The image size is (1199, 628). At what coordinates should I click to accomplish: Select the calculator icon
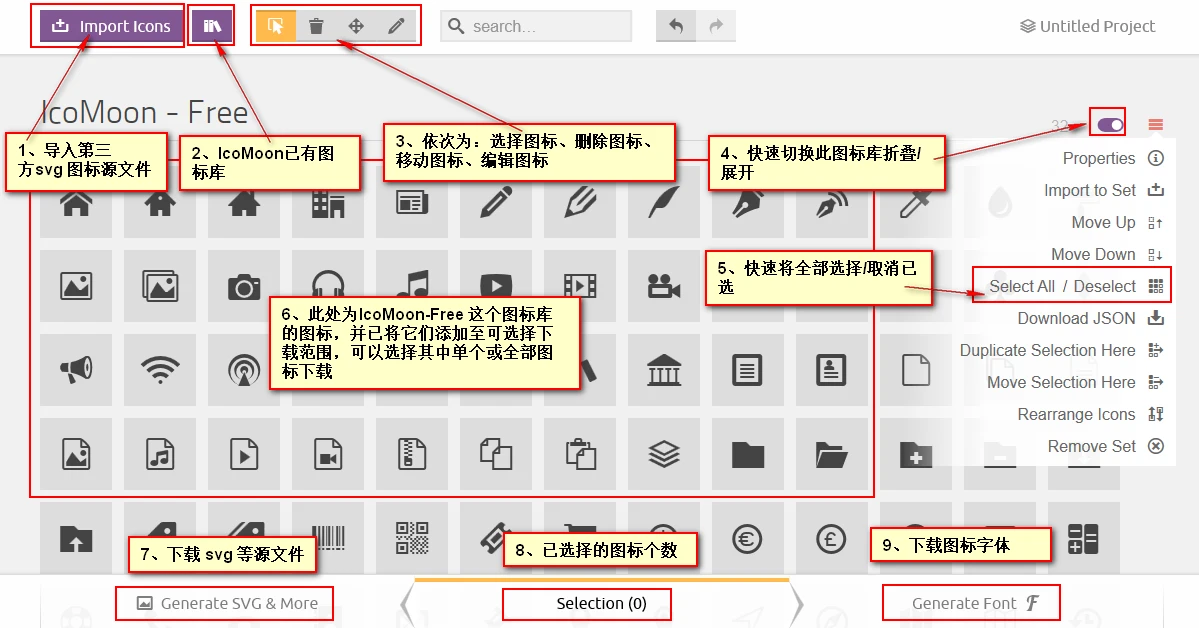[x=1084, y=539]
